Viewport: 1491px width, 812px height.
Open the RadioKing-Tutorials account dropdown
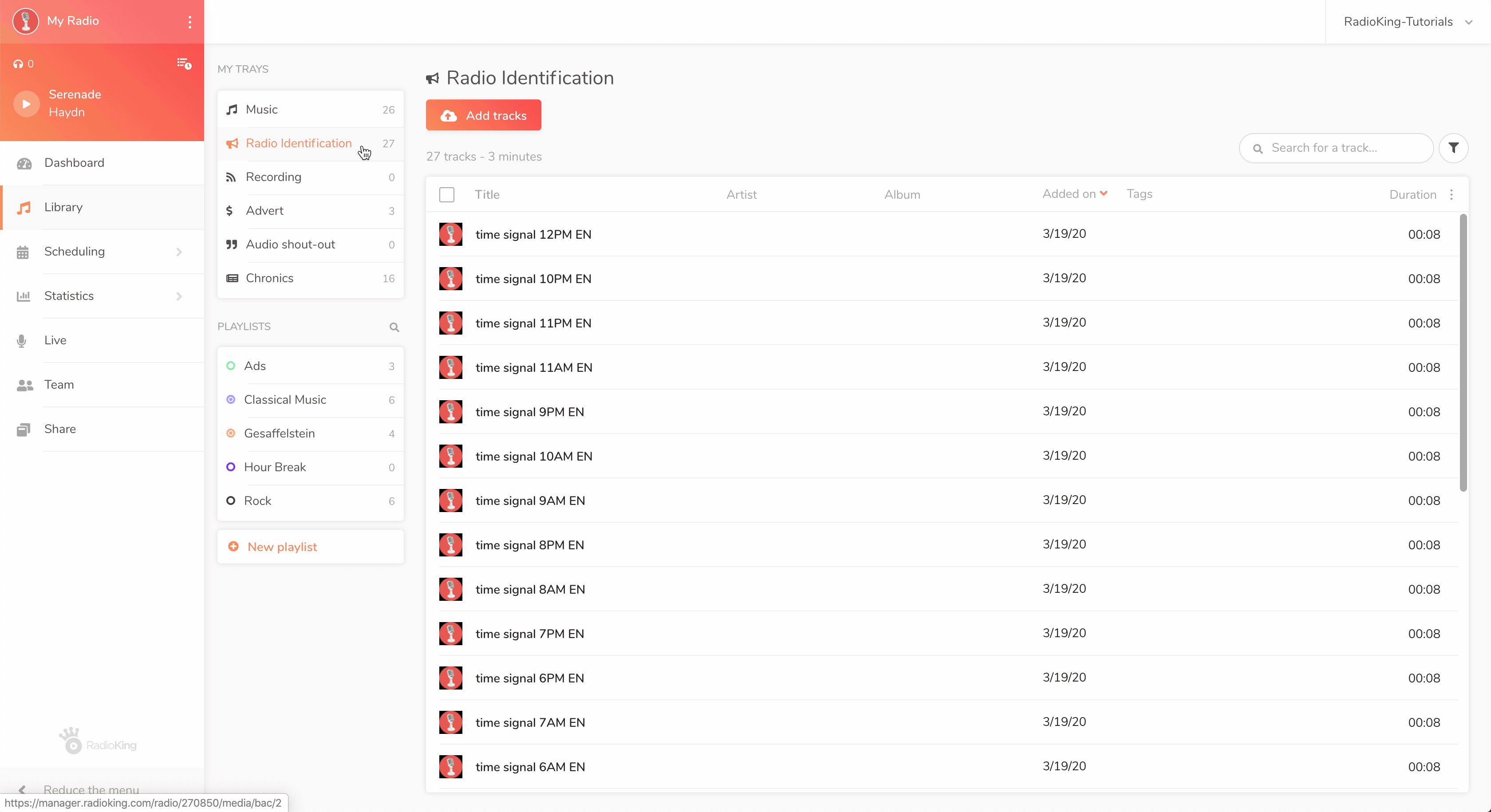tap(1407, 21)
